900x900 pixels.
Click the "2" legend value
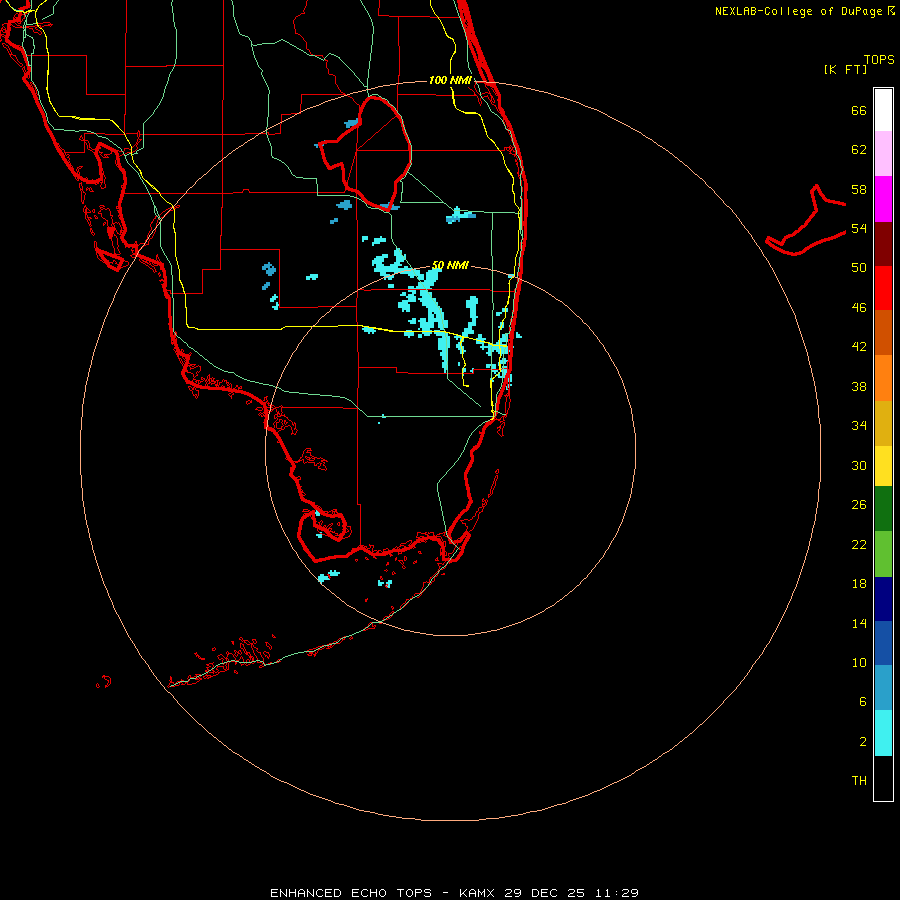[862, 742]
